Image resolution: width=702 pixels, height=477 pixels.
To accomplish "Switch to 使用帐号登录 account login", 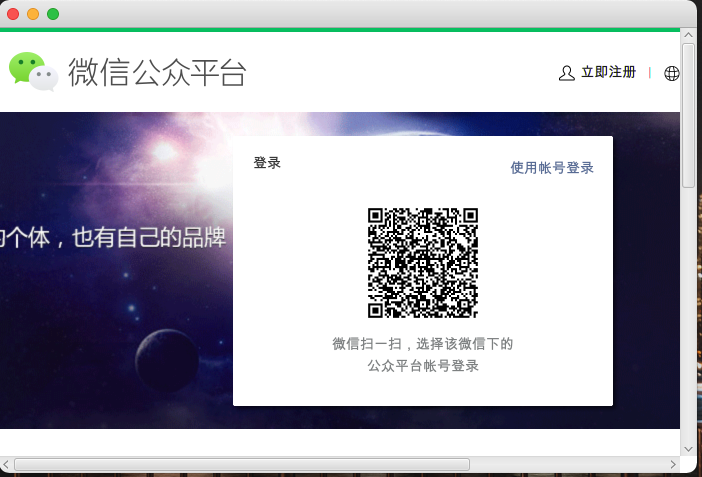I will [552, 168].
